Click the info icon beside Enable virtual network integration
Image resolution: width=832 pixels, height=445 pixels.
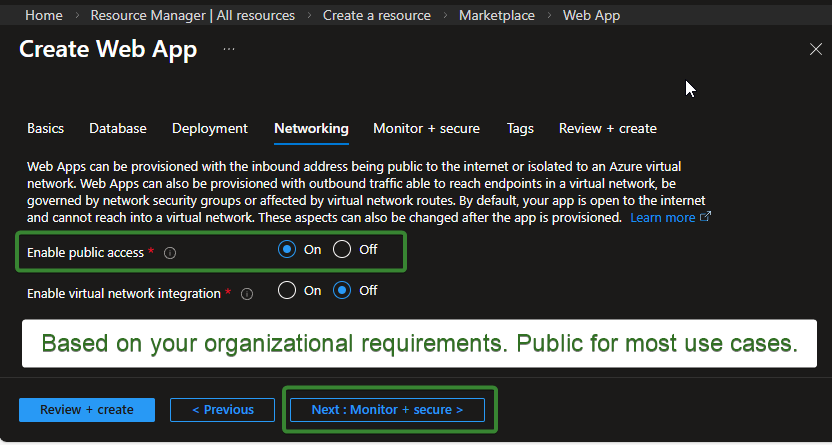(x=247, y=294)
